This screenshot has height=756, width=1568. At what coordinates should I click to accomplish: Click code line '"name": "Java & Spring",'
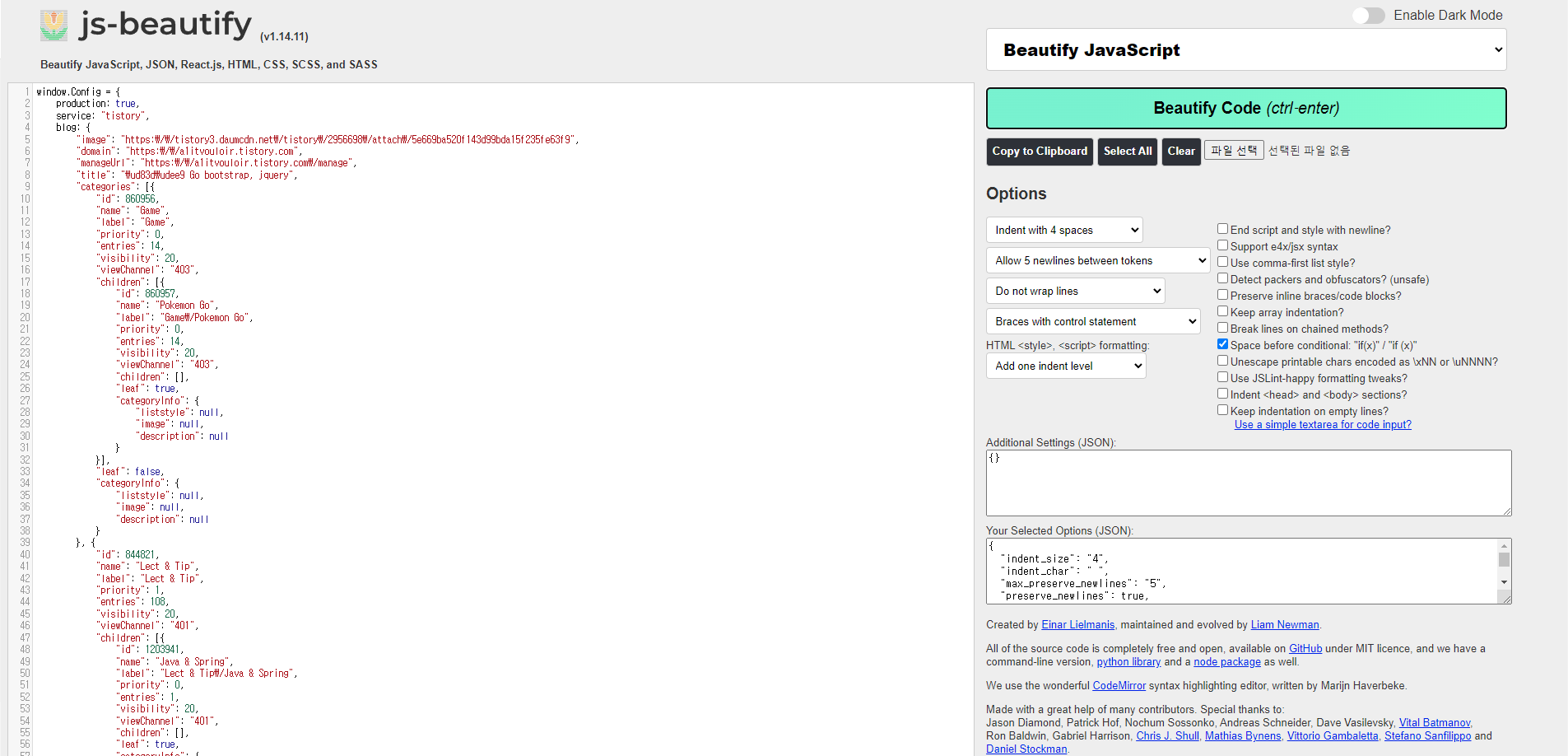[175, 662]
